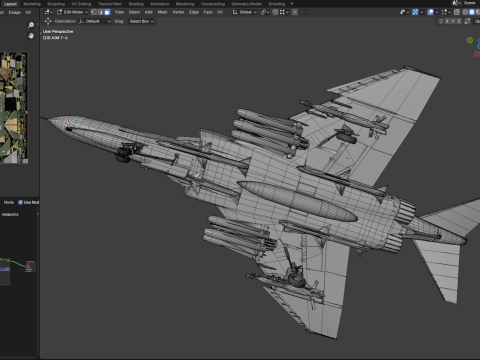Screen dimensions: 480x360
Task: Switch to the Geometry Nodes workspace tab
Action: (246, 4)
